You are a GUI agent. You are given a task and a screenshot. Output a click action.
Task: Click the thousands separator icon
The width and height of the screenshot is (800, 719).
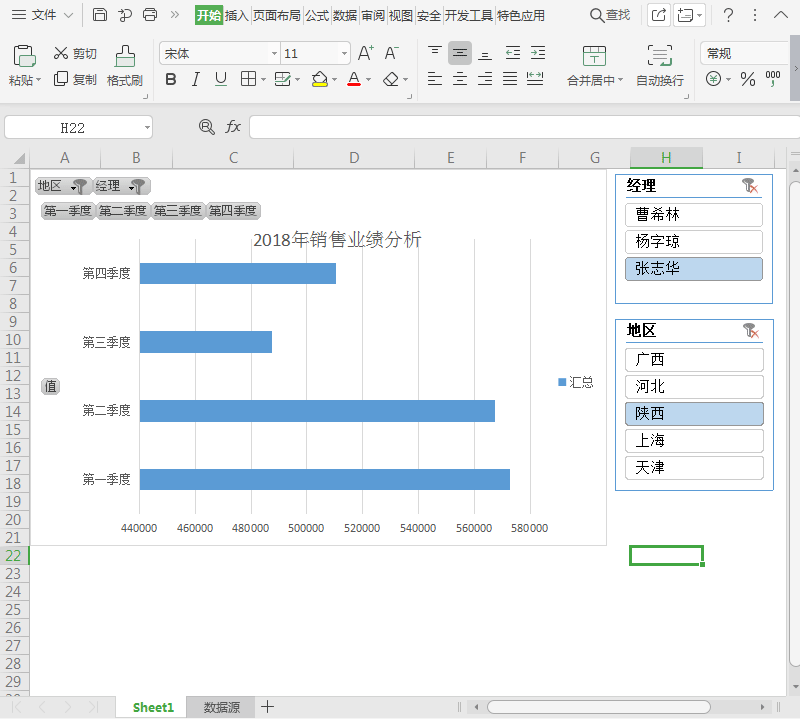tap(773, 78)
